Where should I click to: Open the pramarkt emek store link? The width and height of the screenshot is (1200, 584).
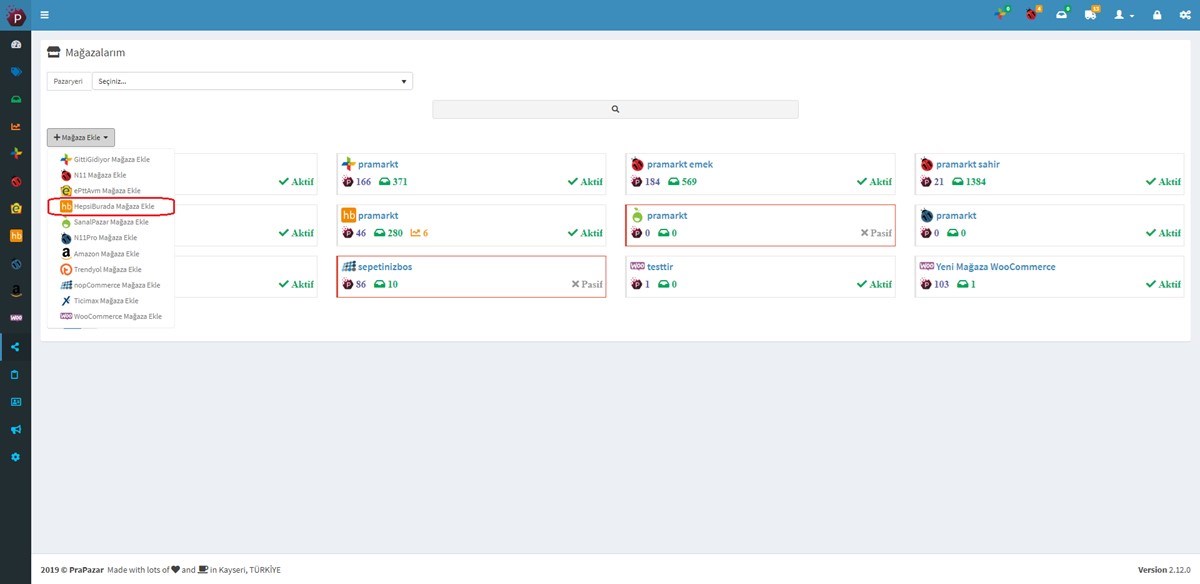(x=680, y=164)
